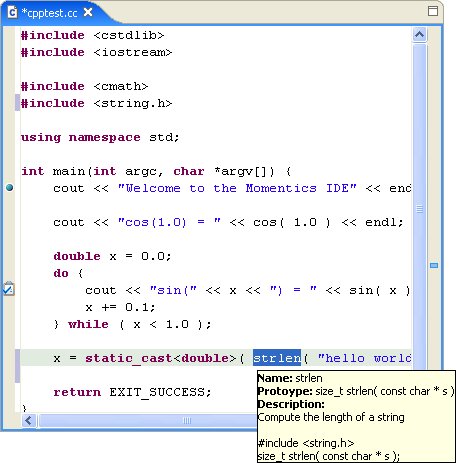Click the text '#include <iostream>'

pyautogui.click(x=96, y=52)
